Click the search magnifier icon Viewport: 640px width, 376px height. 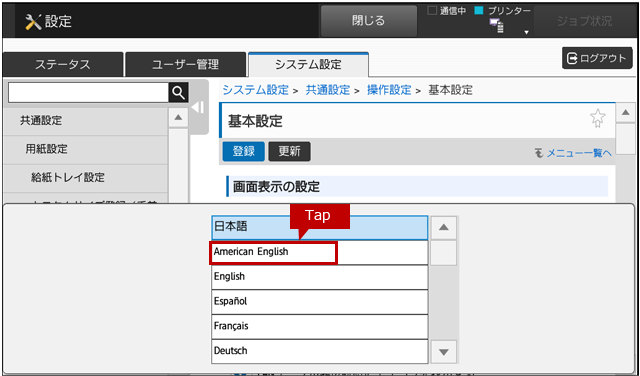tap(178, 93)
